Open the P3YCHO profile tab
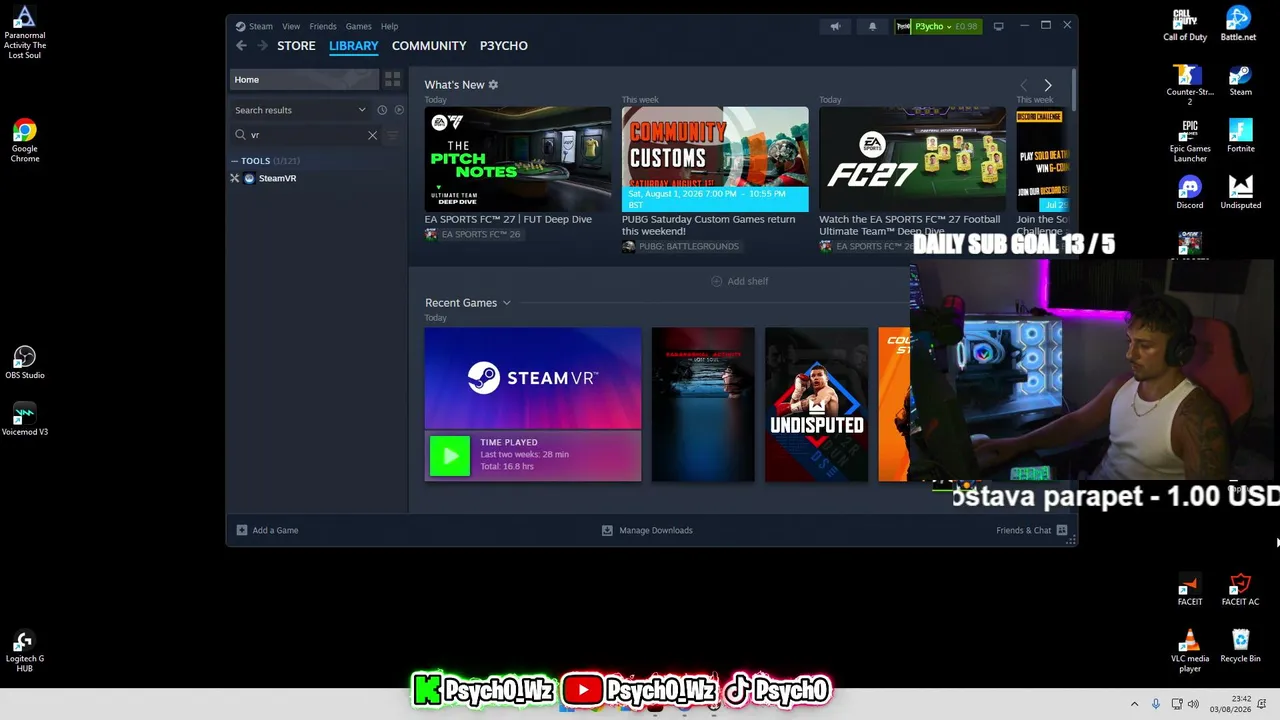The width and height of the screenshot is (1280, 720). [x=504, y=46]
